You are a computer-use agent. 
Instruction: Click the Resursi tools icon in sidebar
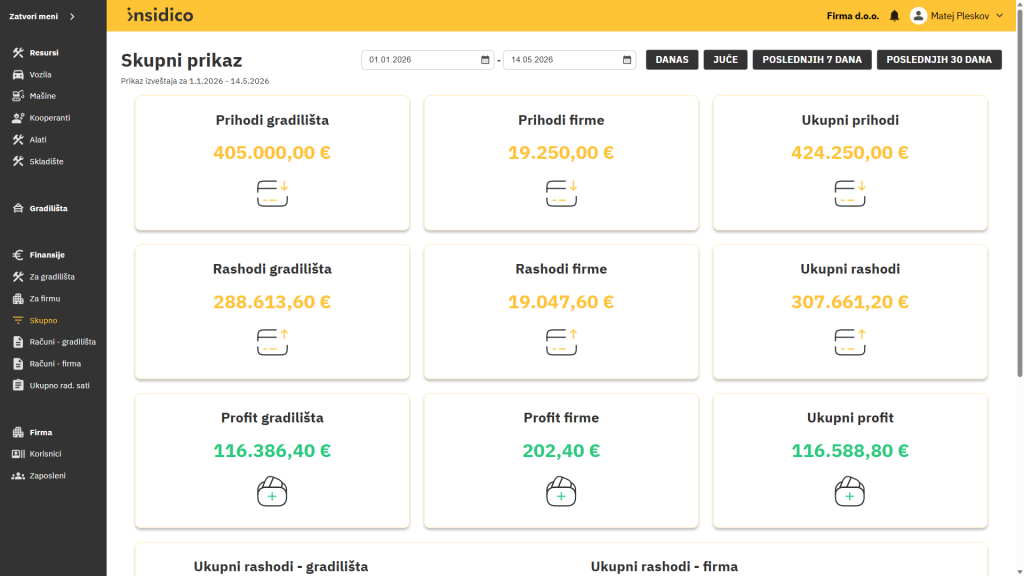click(x=18, y=53)
